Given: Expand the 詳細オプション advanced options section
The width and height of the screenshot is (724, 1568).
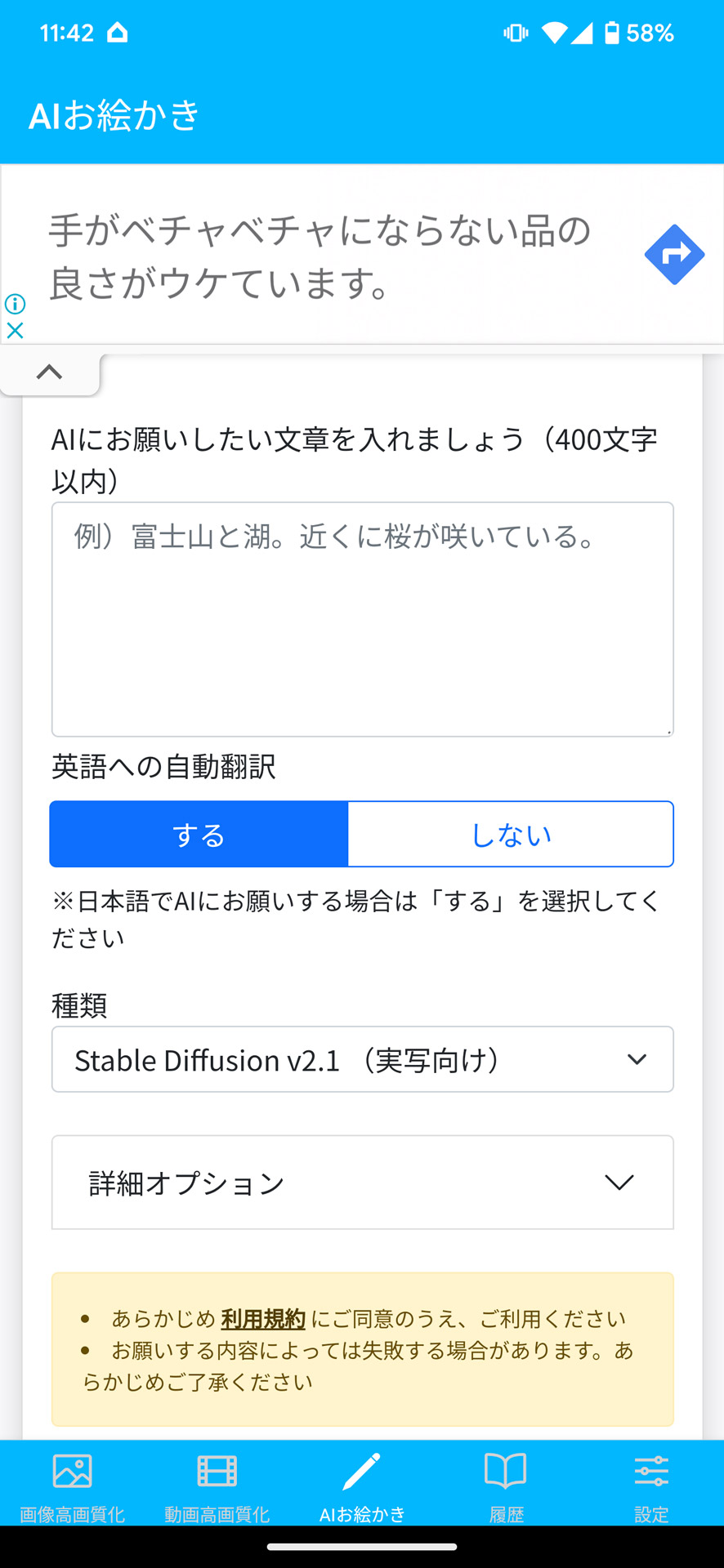Looking at the screenshot, I should coord(362,1183).
